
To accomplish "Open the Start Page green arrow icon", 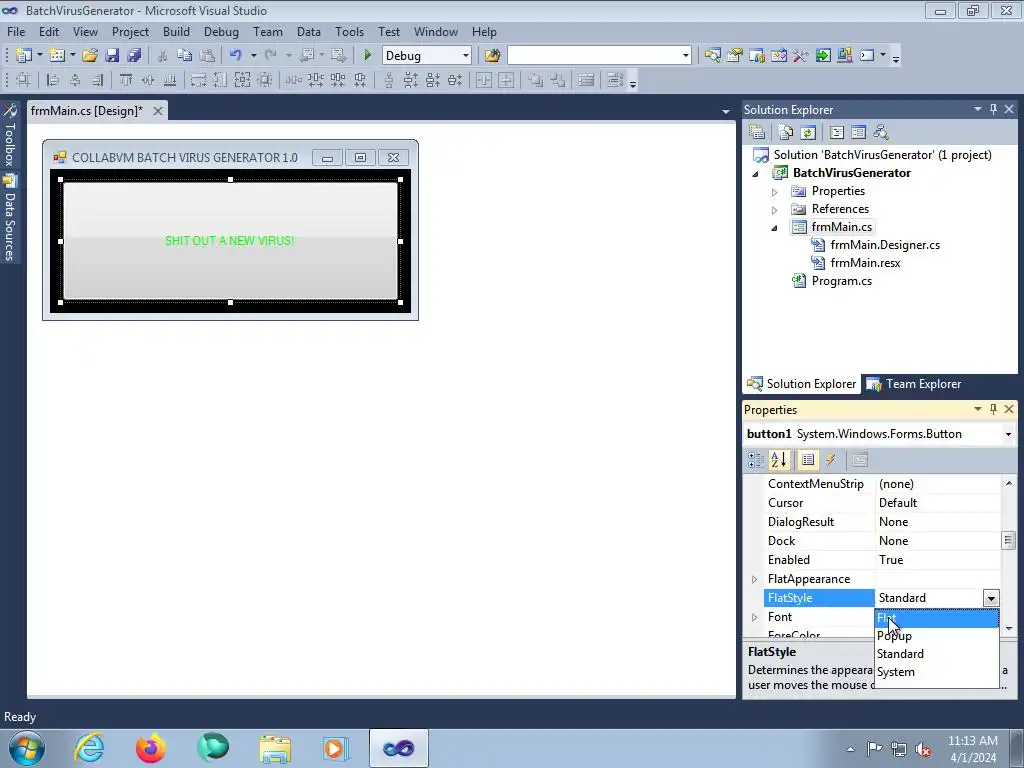I will 823,56.
